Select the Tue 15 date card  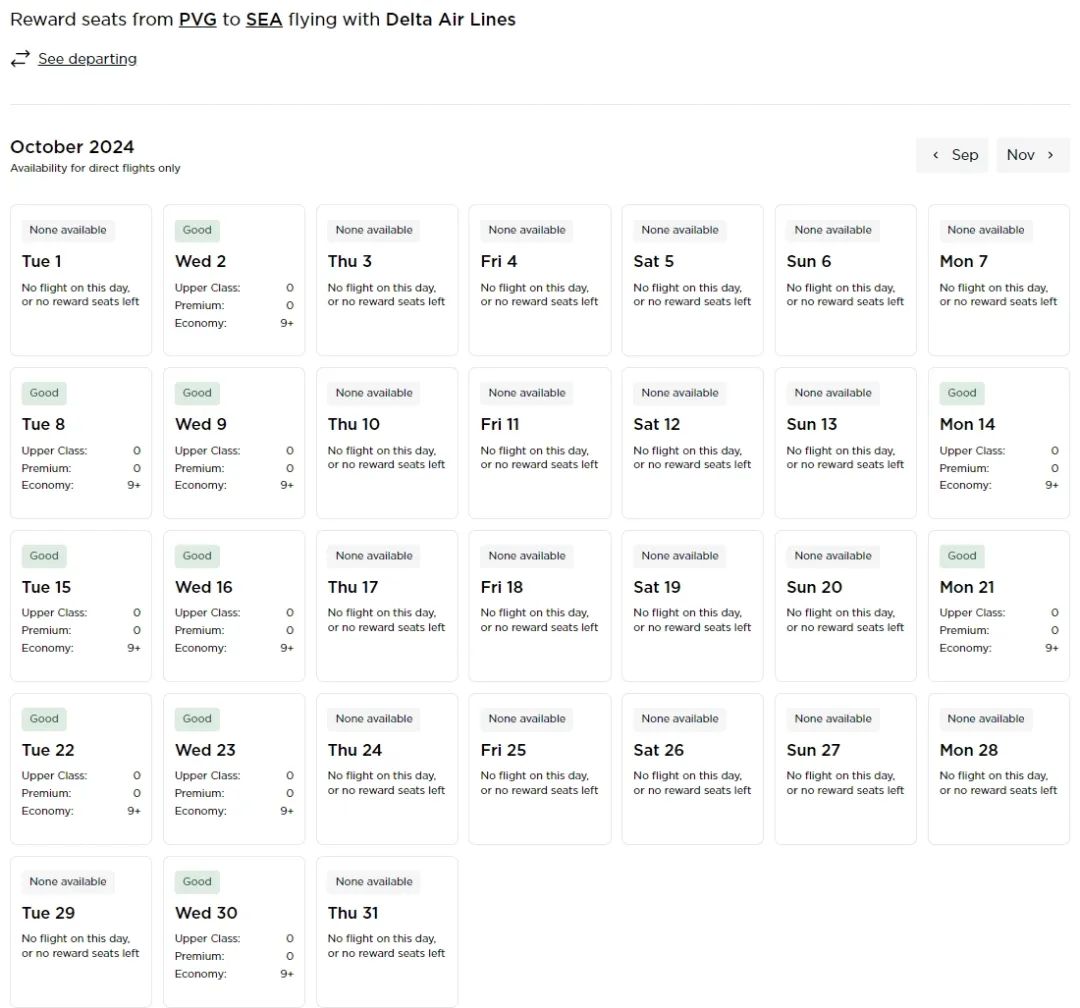click(81, 606)
